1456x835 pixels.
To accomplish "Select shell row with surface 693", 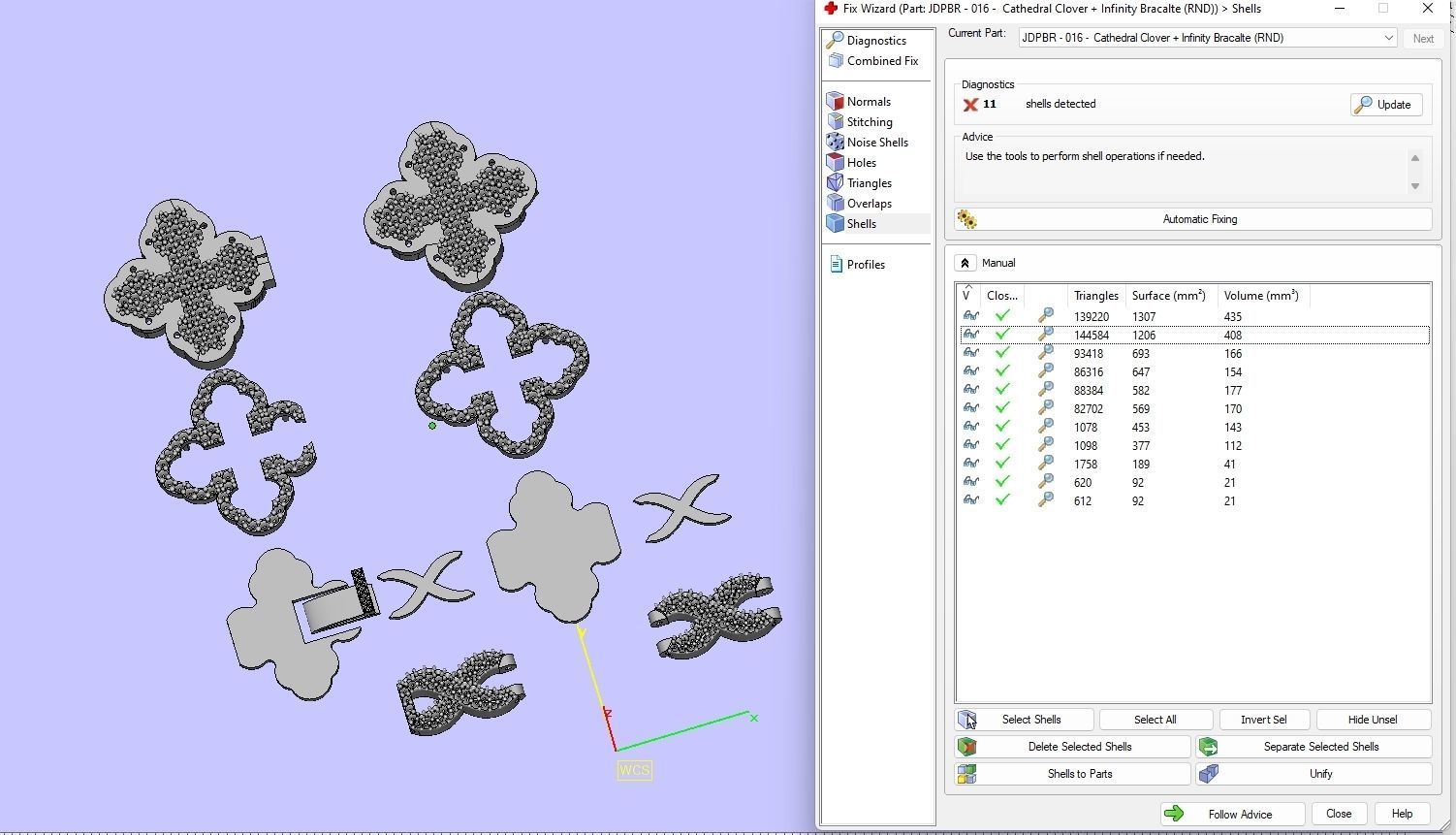I will click(x=1193, y=353).
